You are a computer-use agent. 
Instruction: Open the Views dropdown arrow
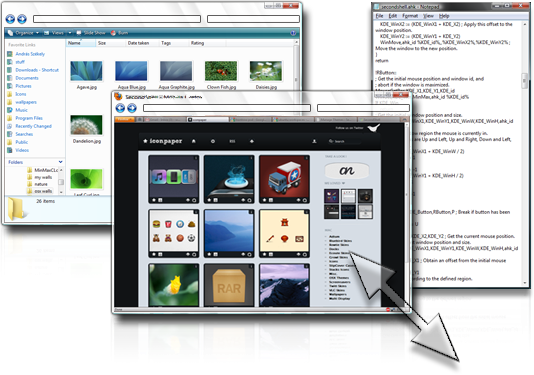pyautogui.click(x=70, y=33)
